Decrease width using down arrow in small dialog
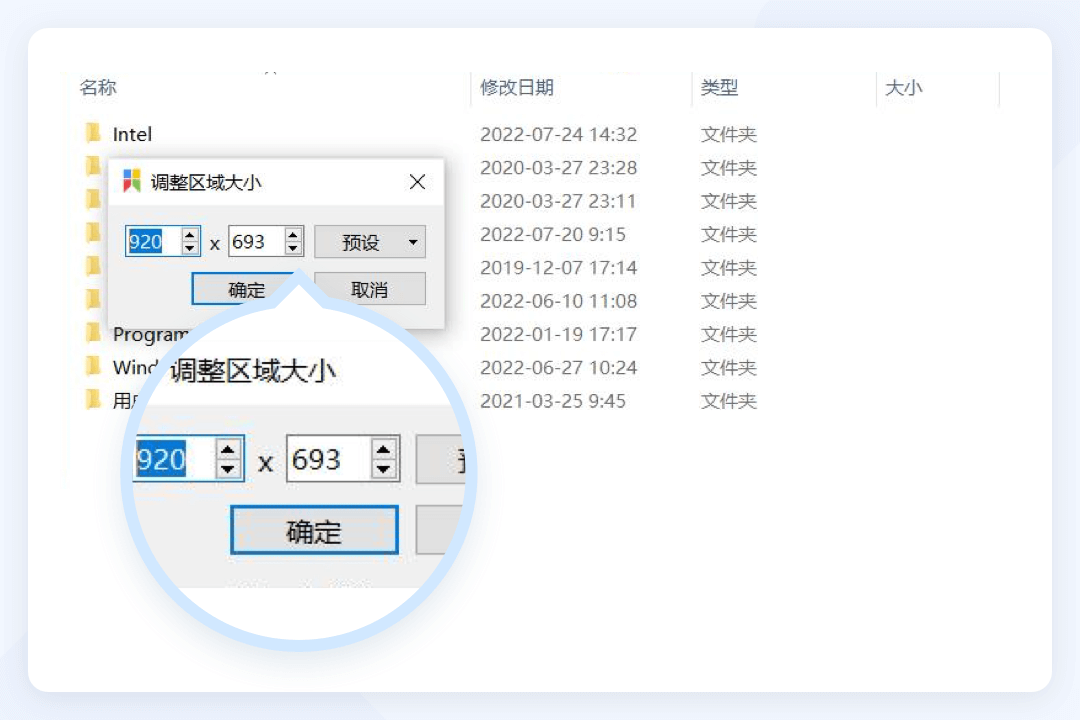The image size is (1080, 720). [x=190, y=248]
